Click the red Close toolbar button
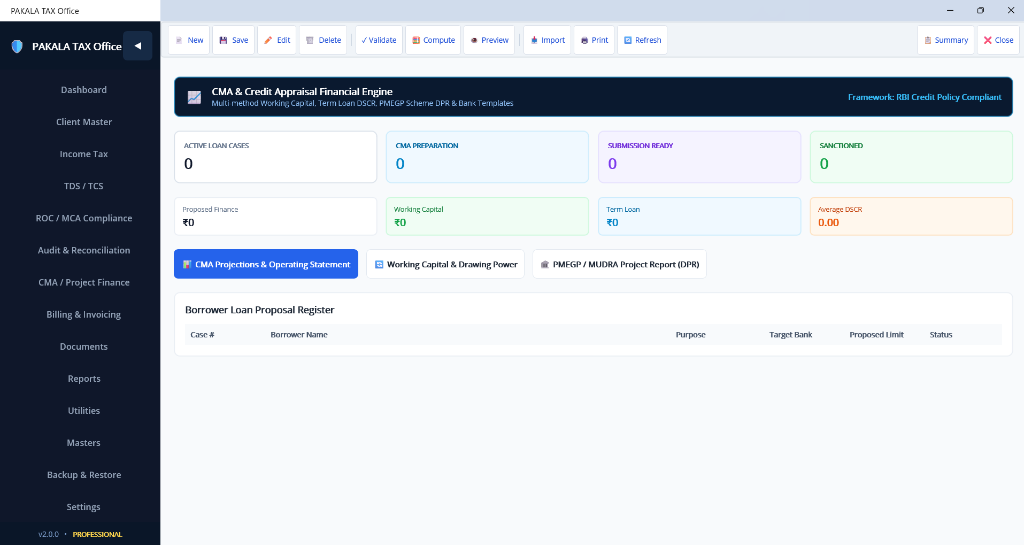Image resolution: width=1024 pixels, height=545 pixels. tap(998, 40)
